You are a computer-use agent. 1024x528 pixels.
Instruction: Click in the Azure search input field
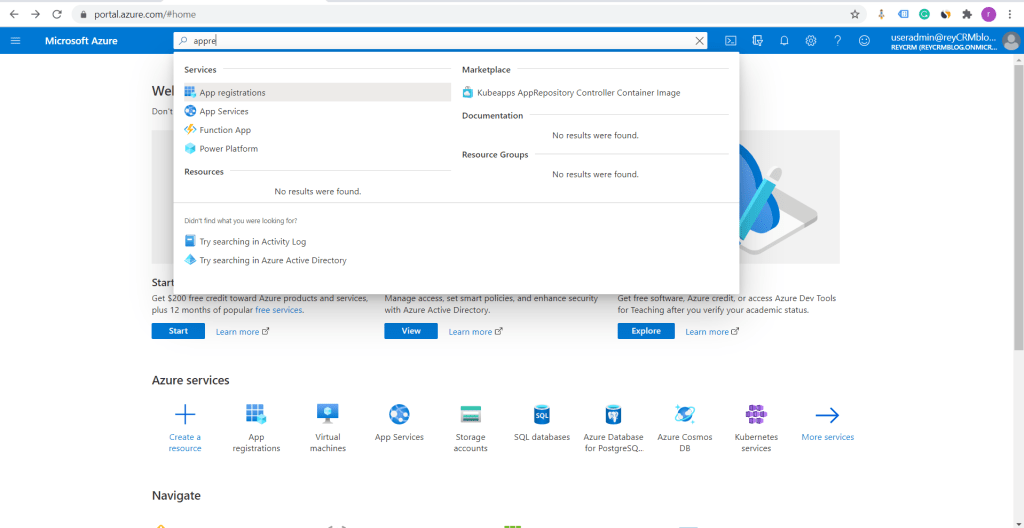click(440, 41)
